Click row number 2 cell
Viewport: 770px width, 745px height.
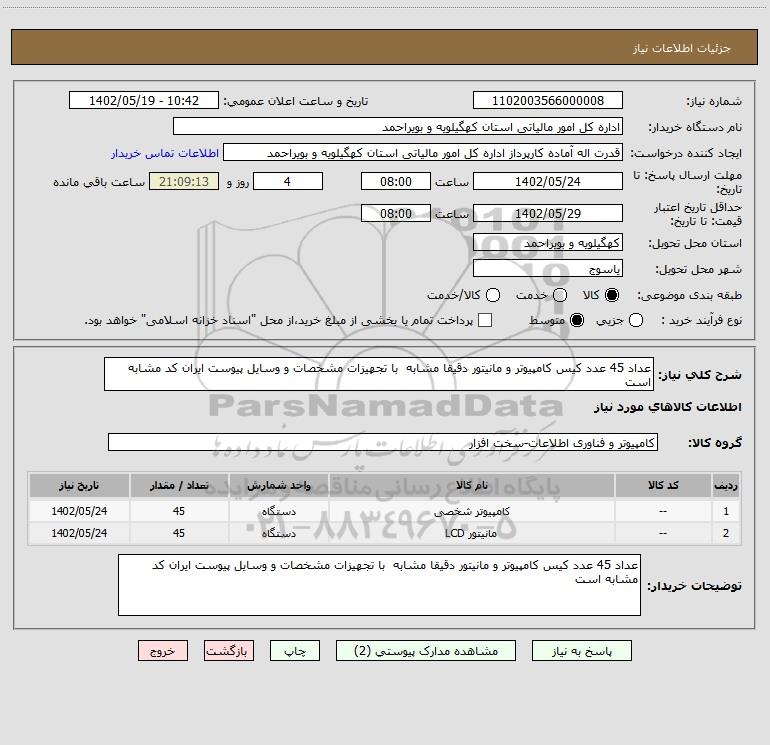(x=726, y=533)
